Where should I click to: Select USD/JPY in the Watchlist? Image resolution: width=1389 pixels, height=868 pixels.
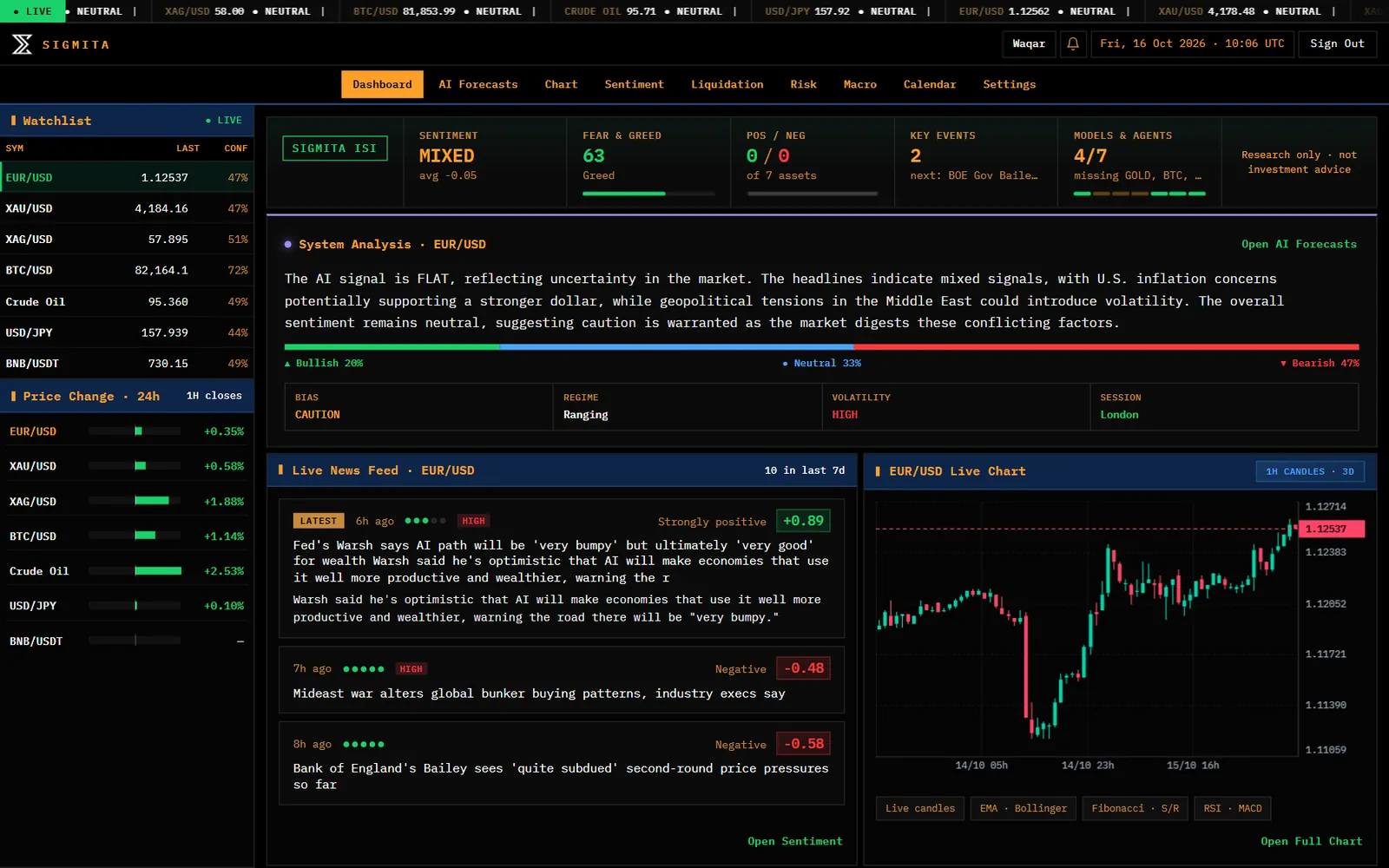coord(127,332)
